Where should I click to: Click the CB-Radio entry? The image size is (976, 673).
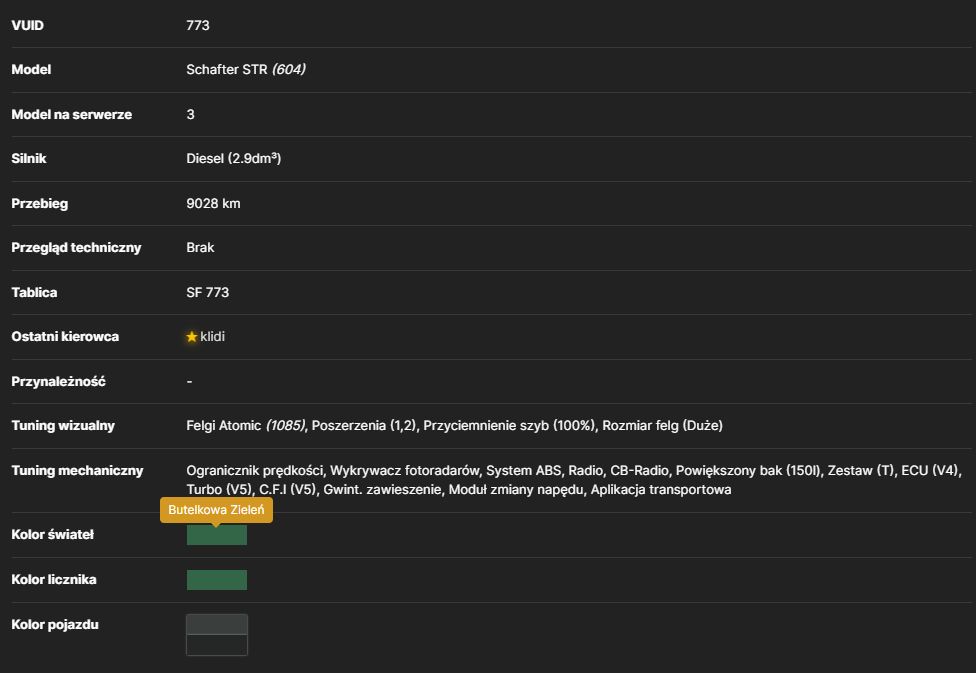(x=639, y=471)
